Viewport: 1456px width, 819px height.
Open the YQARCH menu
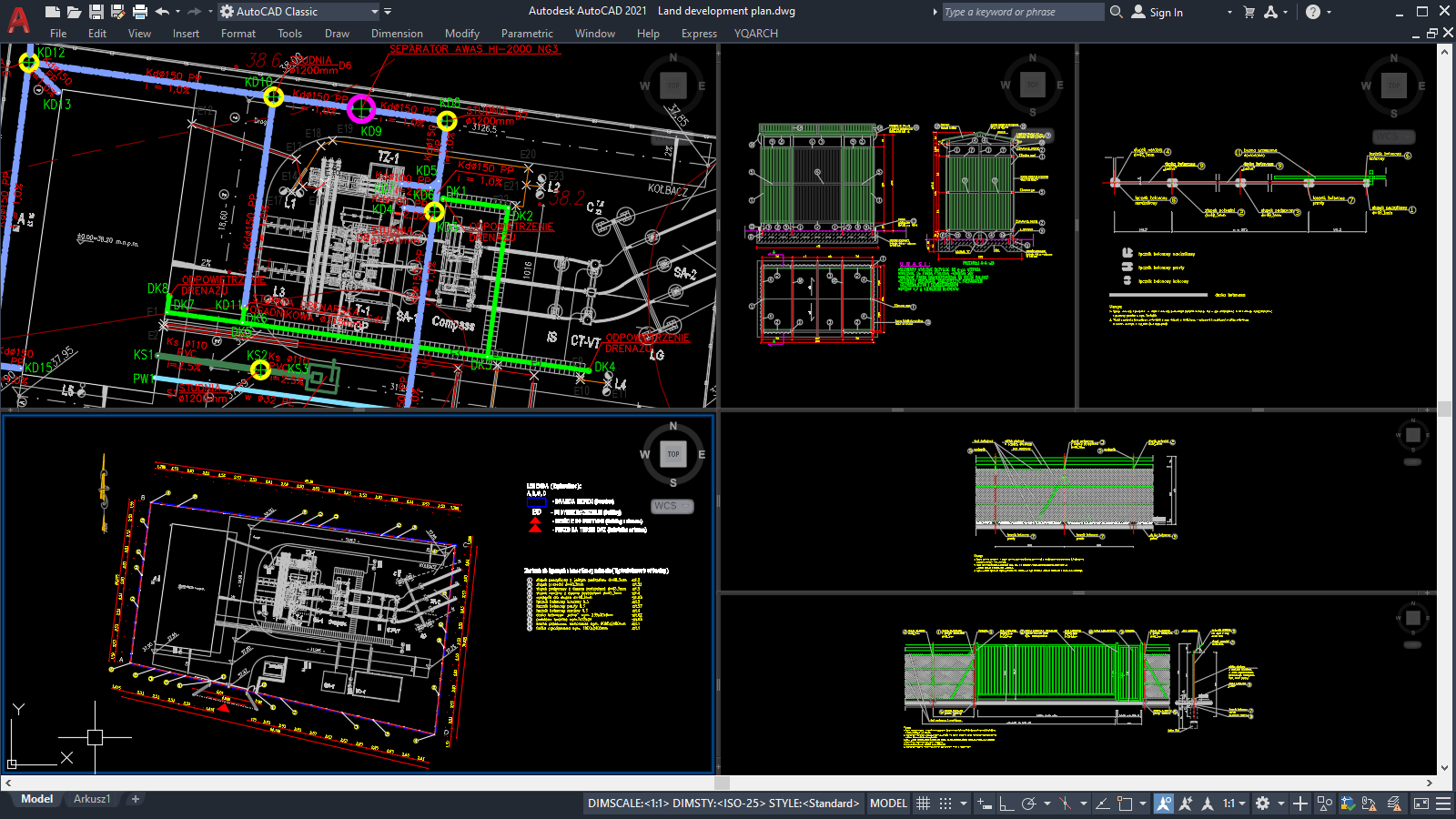click(755, 34)
